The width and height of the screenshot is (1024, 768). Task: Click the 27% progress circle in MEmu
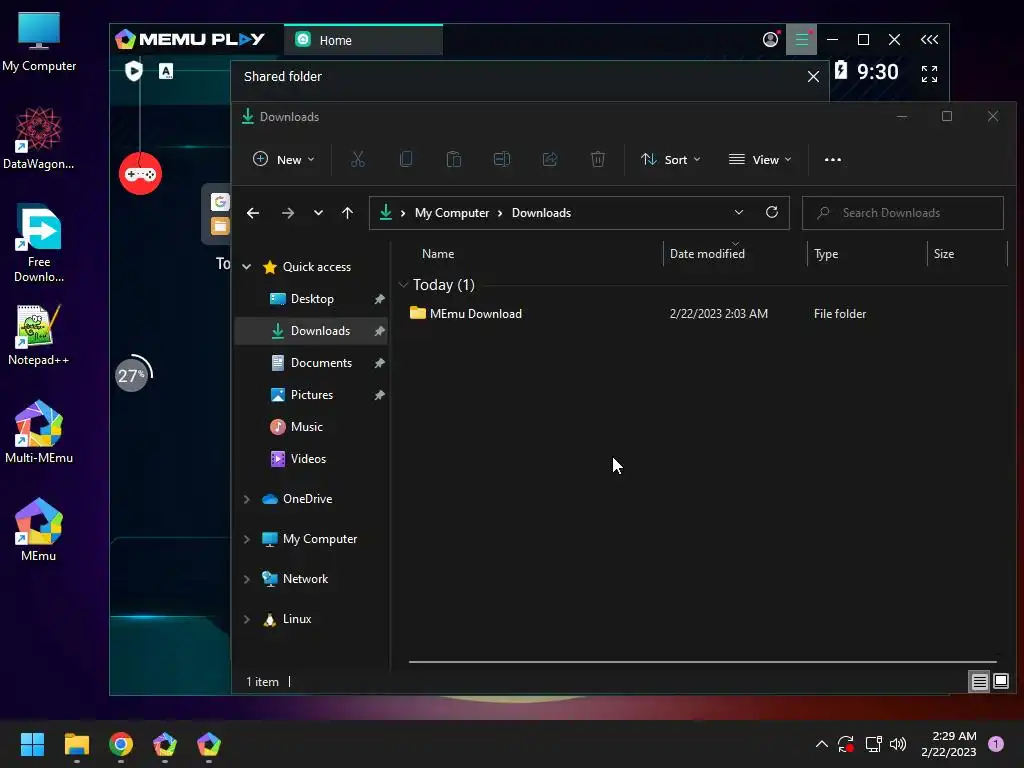point(133,374)
